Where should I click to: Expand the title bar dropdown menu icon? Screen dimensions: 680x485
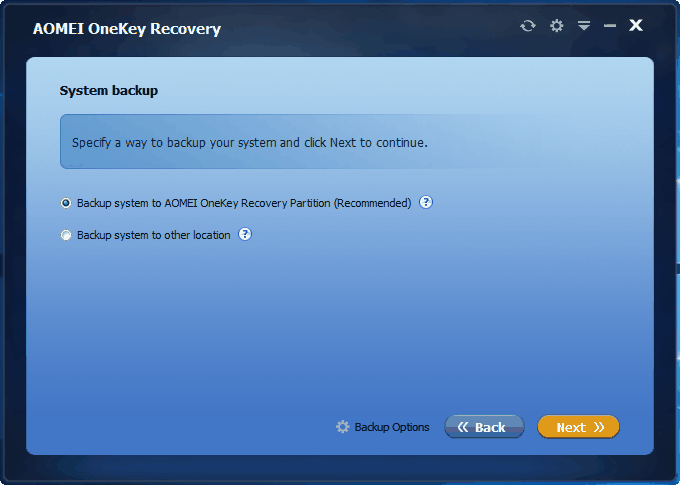[584, 26]
